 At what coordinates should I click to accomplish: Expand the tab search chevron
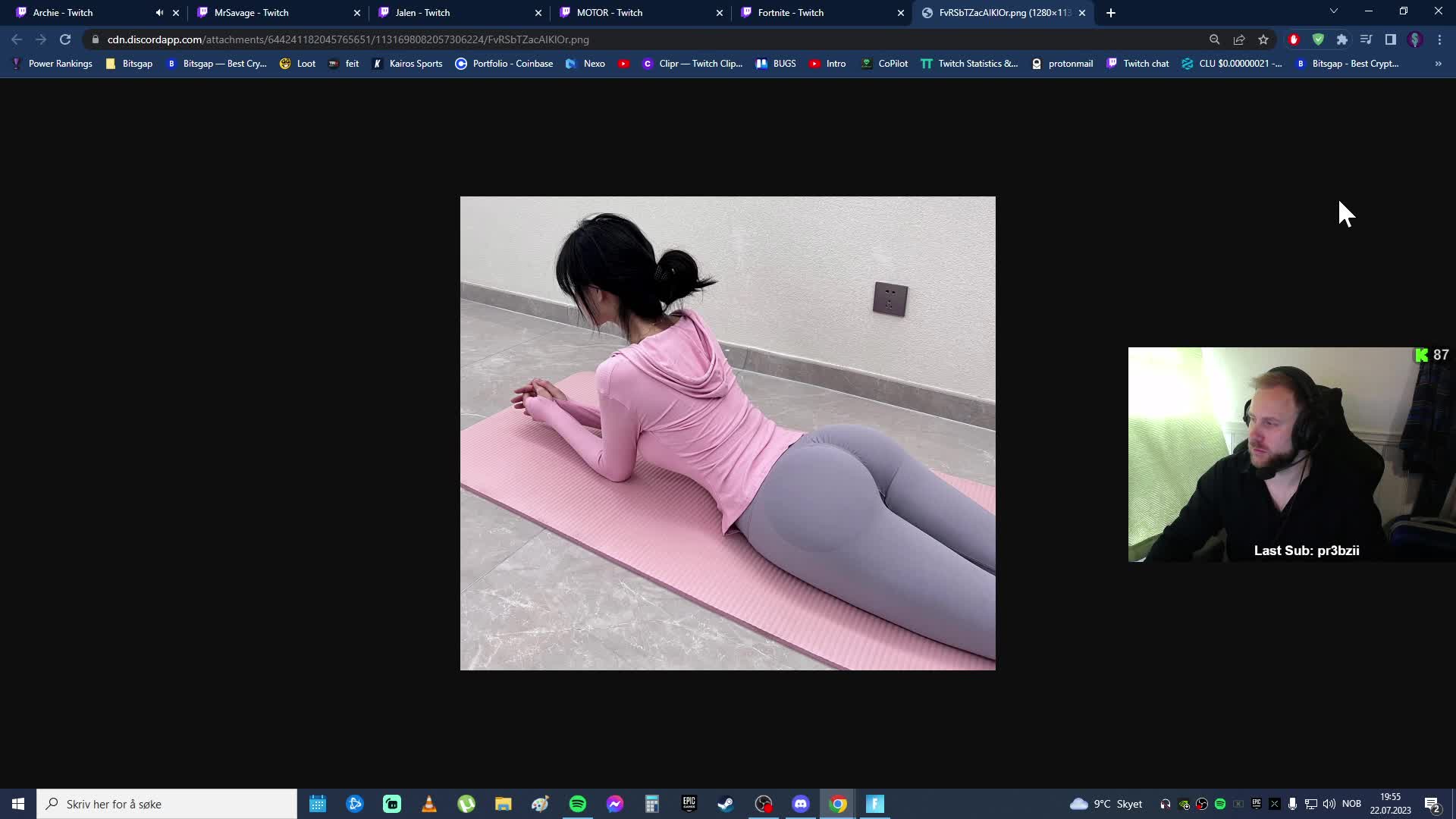1334,11
